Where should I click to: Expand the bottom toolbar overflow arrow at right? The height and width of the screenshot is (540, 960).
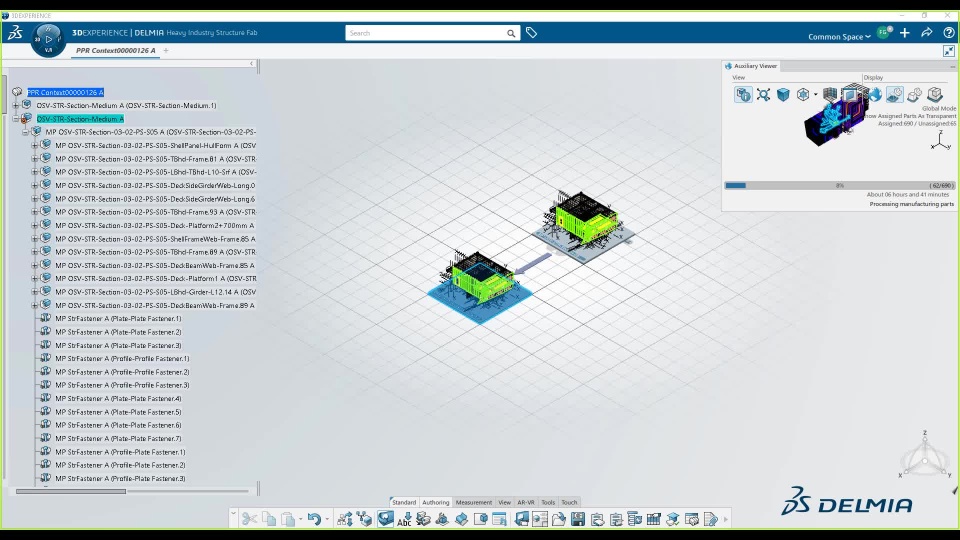pos(726,519)
